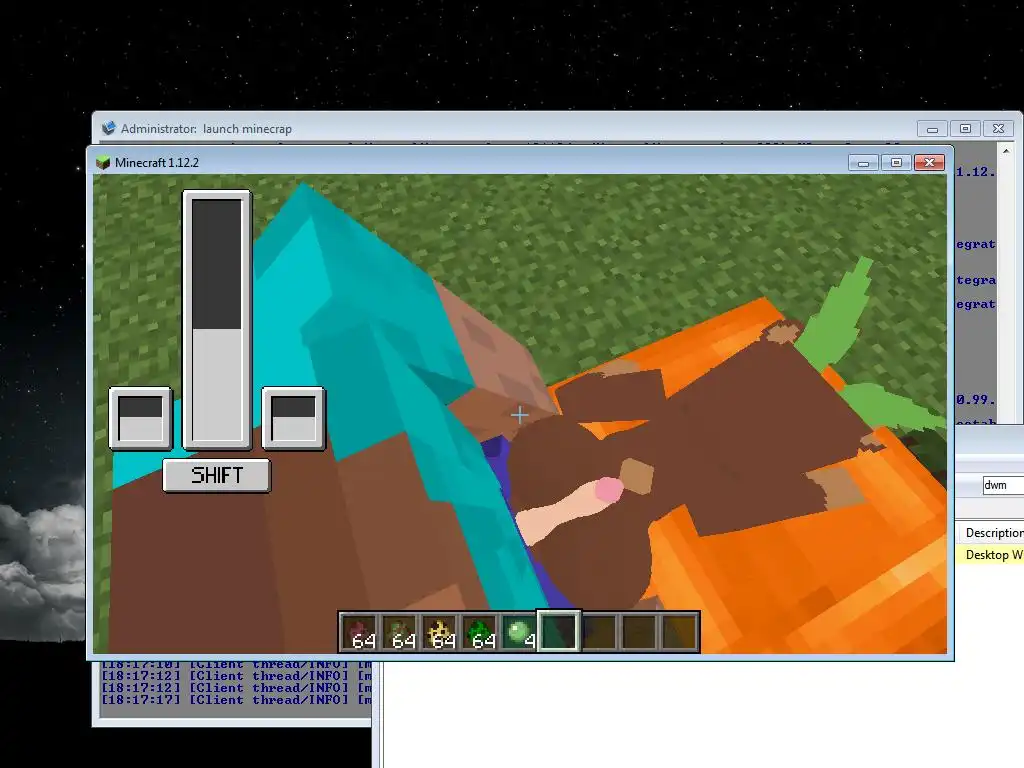Click the SHIFT button in Minecraft overlay

216,475
